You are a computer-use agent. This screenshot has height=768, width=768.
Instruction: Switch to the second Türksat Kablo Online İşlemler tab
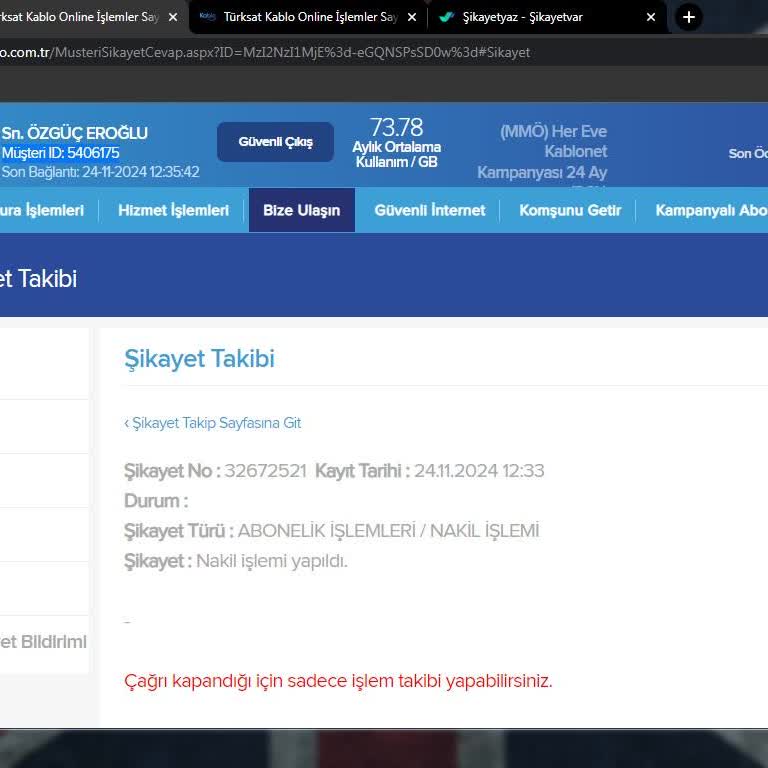tap(308, 17)
